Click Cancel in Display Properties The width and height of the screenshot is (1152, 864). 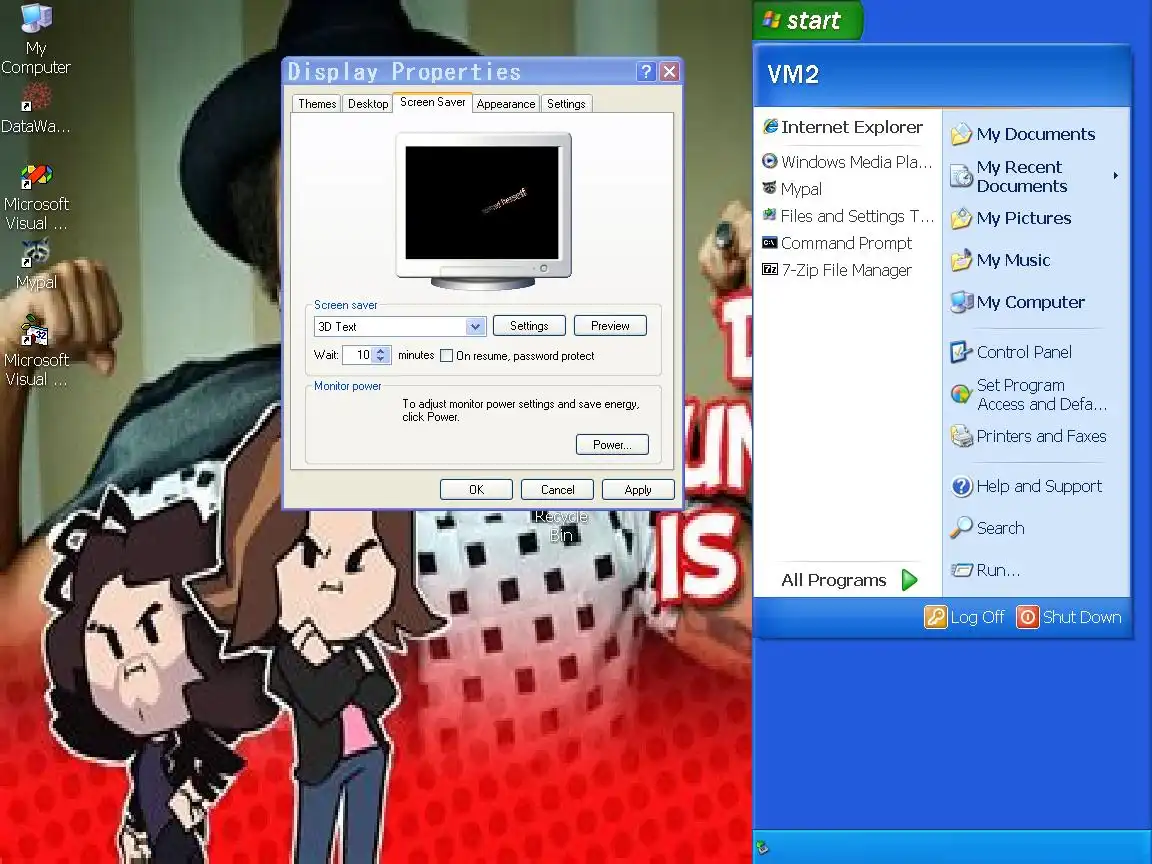(x=558, y=489)
